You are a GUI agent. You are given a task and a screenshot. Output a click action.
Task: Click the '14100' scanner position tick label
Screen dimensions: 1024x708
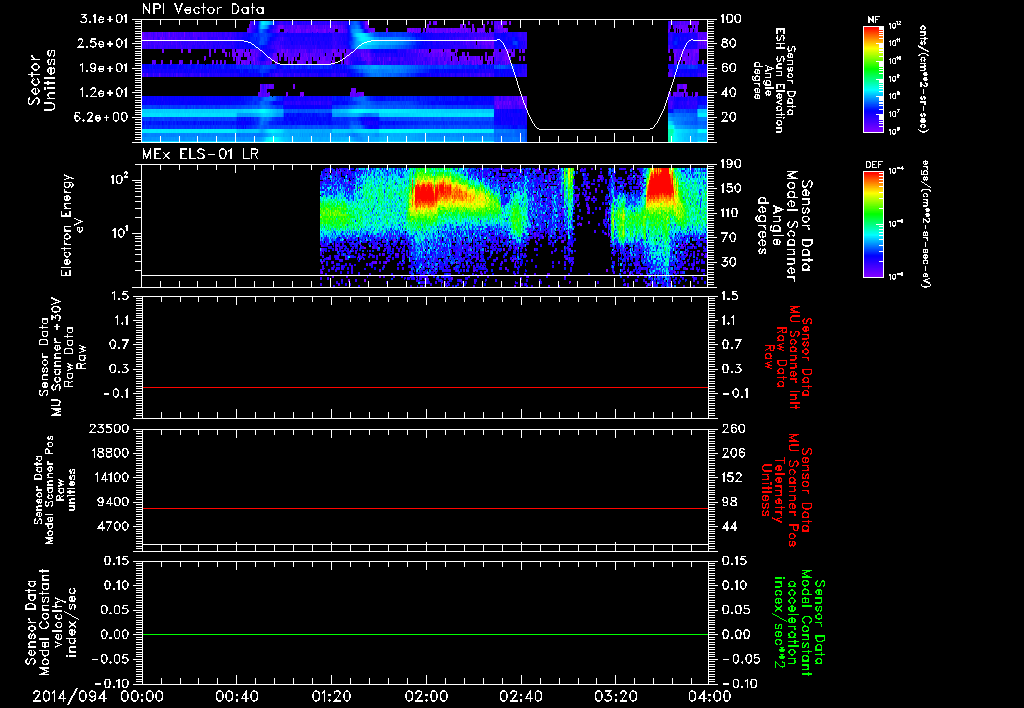coord(110,477)
